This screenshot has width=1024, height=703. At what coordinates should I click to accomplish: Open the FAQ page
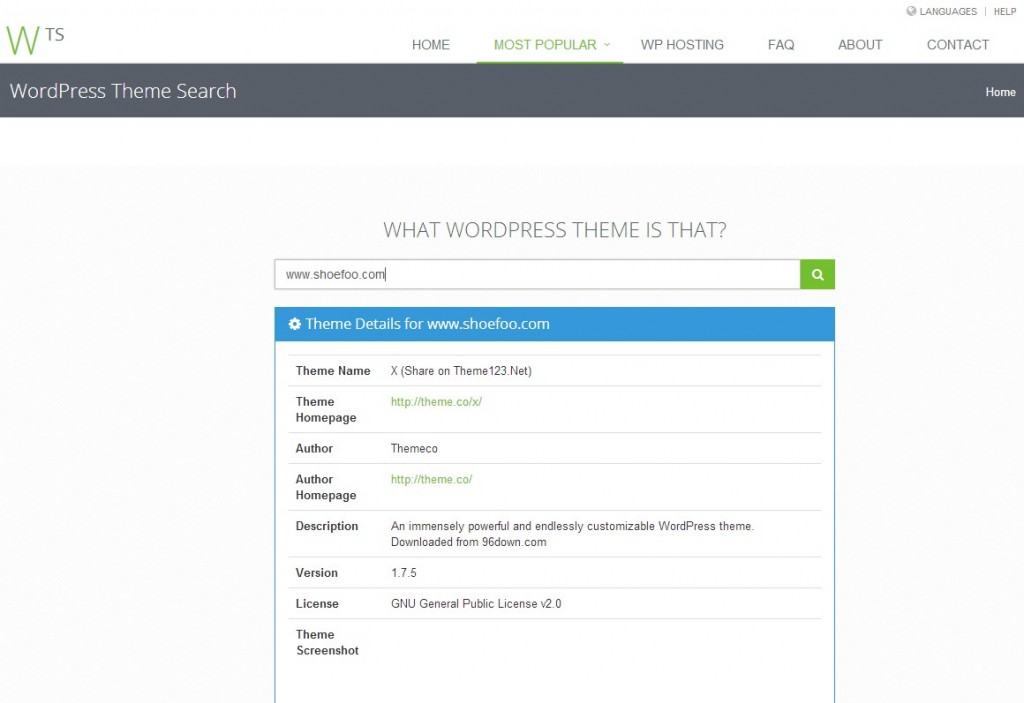780,44
